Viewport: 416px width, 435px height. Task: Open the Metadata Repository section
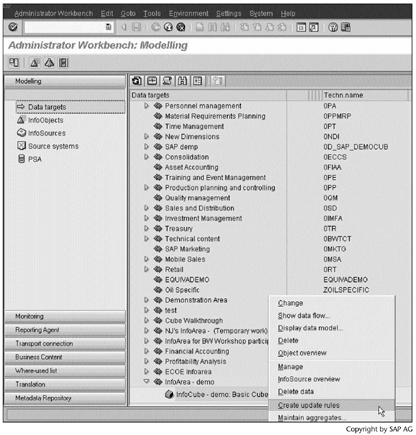point(65,398)
